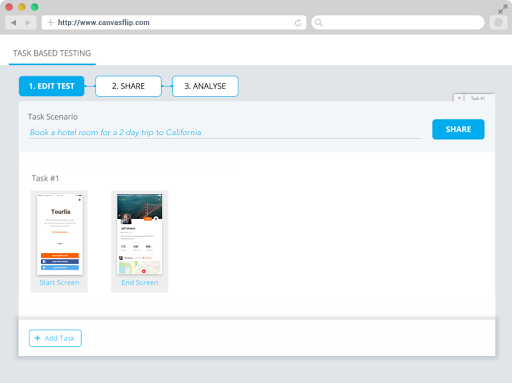
Task: Click the Task Scenario label
Action: pos(53,117)
